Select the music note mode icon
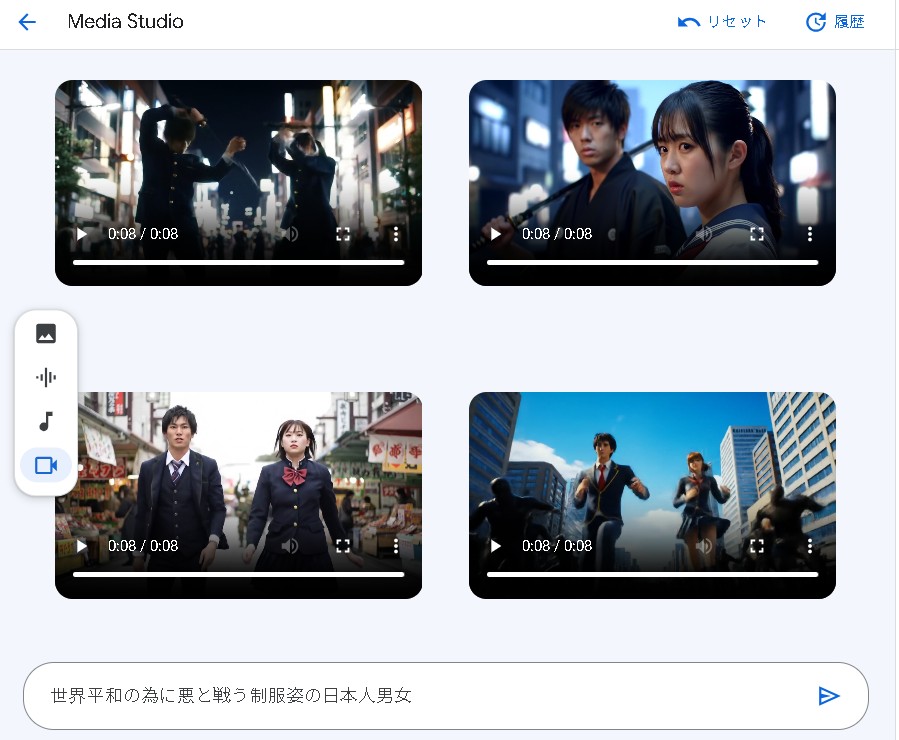This screenshot has height=740, width=899. pos(46,421)
